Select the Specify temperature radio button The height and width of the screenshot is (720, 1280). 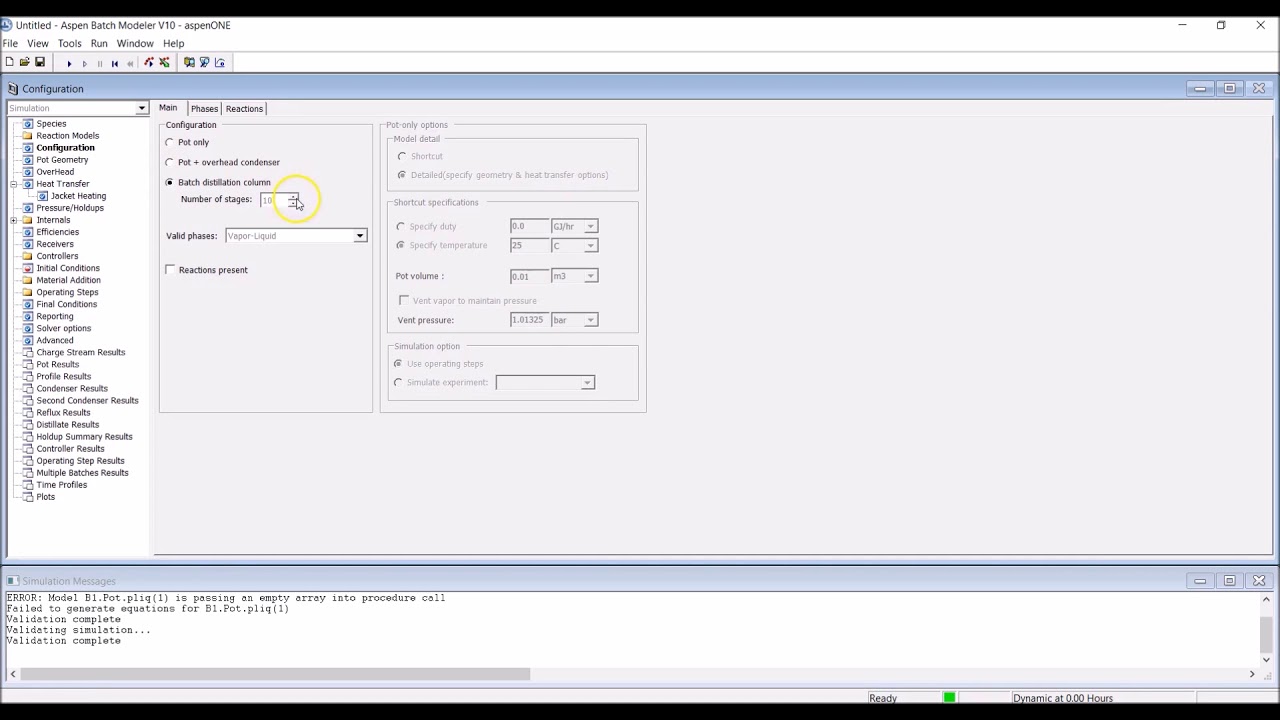click(401, 245)
